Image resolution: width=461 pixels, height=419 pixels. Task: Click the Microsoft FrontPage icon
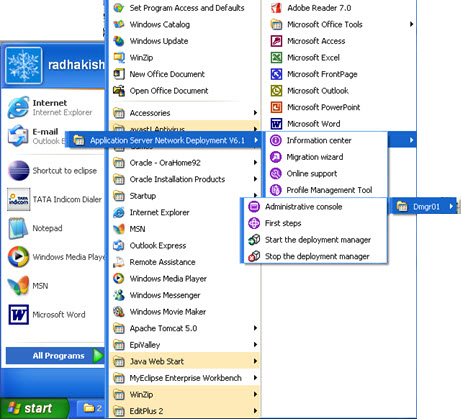tap(276, 74)
